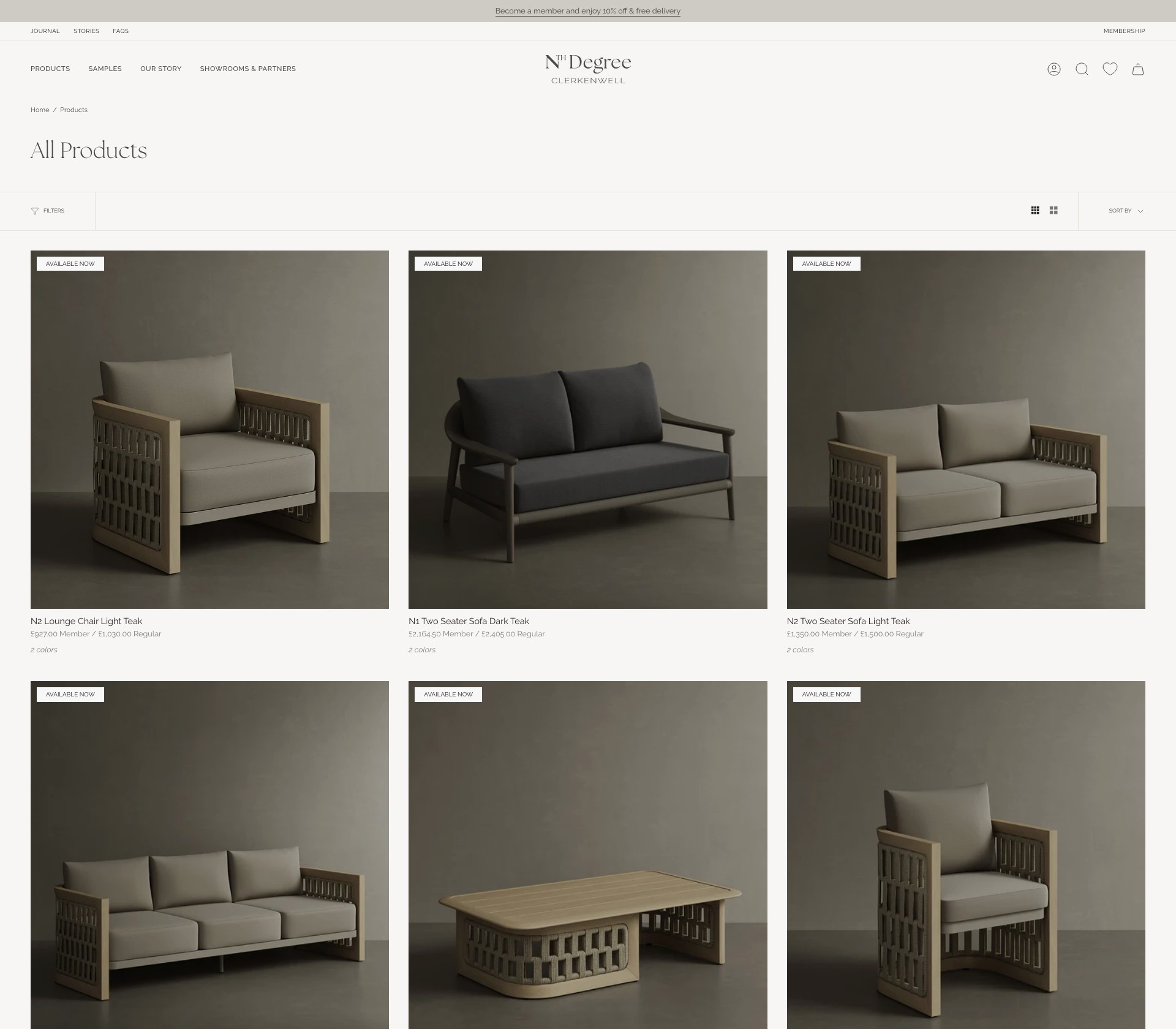Screen dimensions: 1176x1029
Task: Click N2 Two Seater Sofa Light Teak title
Action: [848, 621]
